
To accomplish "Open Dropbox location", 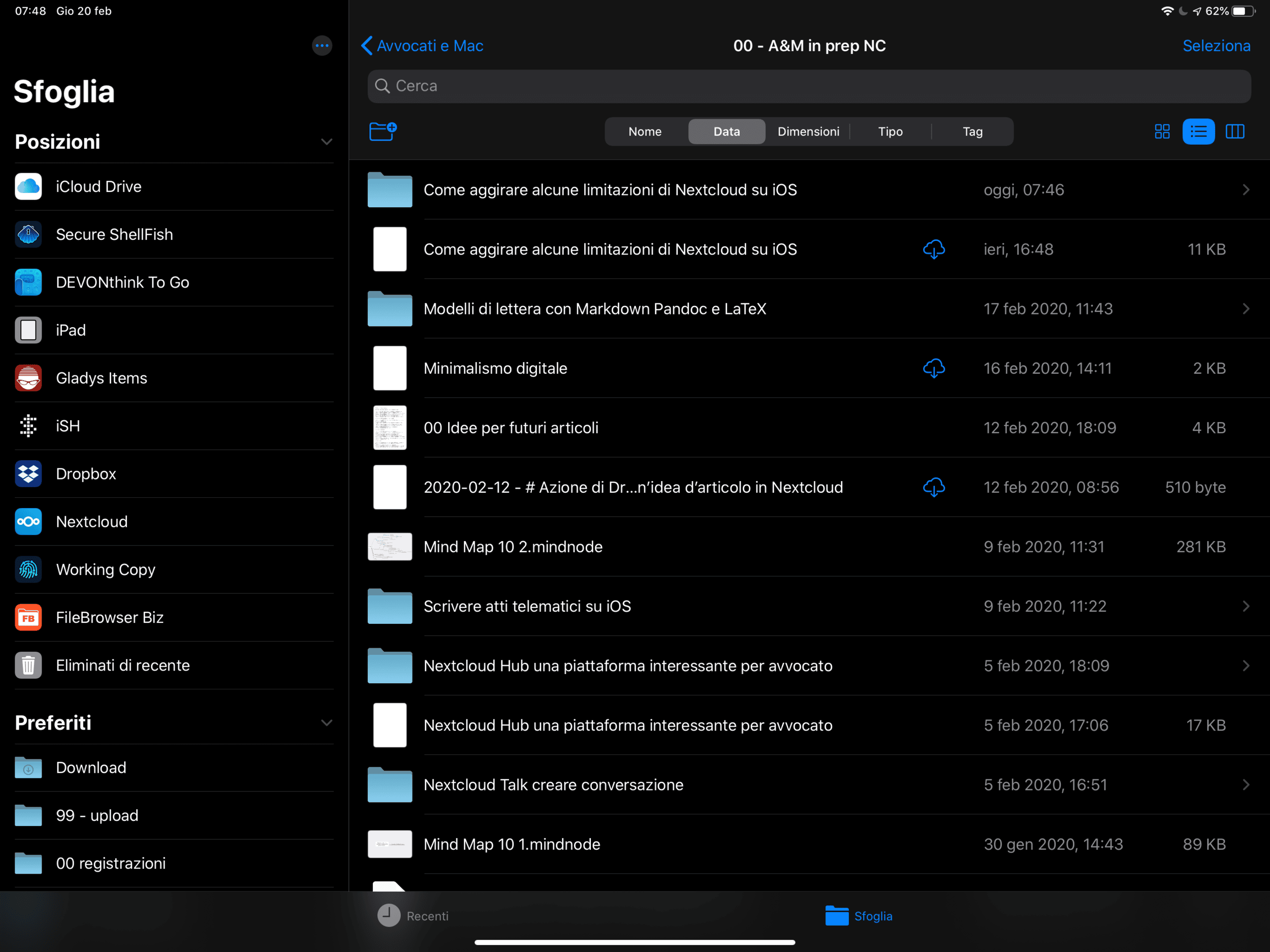I will coord(174,473).
